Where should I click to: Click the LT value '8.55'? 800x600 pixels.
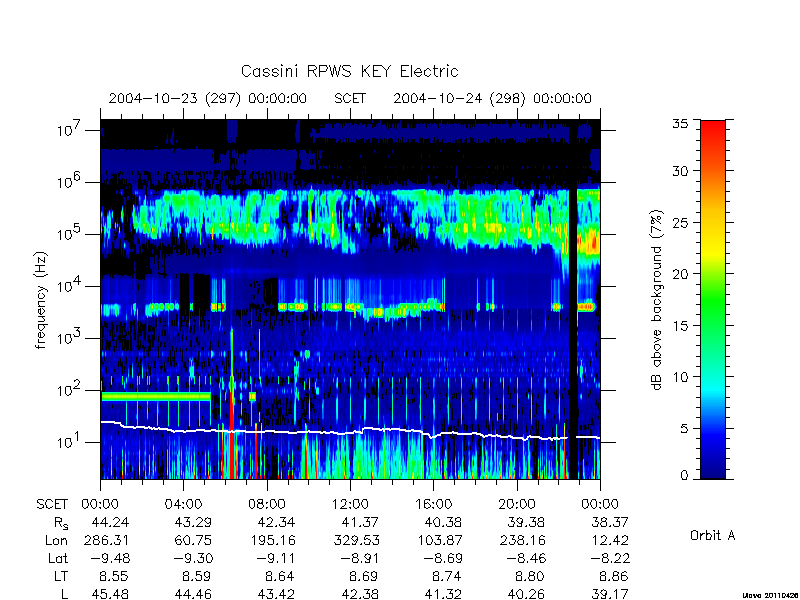(x=114, y=576)
